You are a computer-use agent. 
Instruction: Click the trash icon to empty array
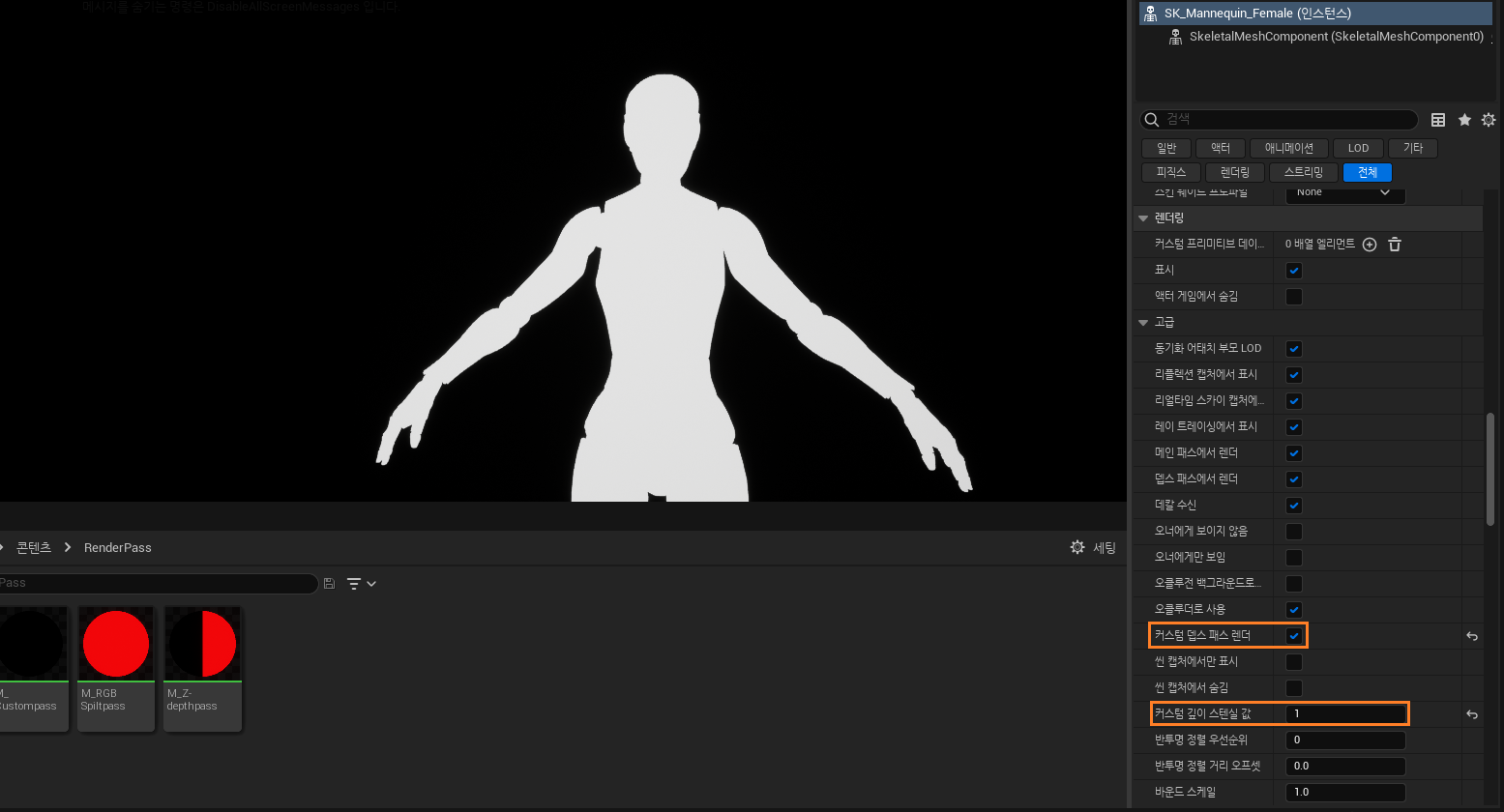pyautogui.click(x=1395, y=245)
